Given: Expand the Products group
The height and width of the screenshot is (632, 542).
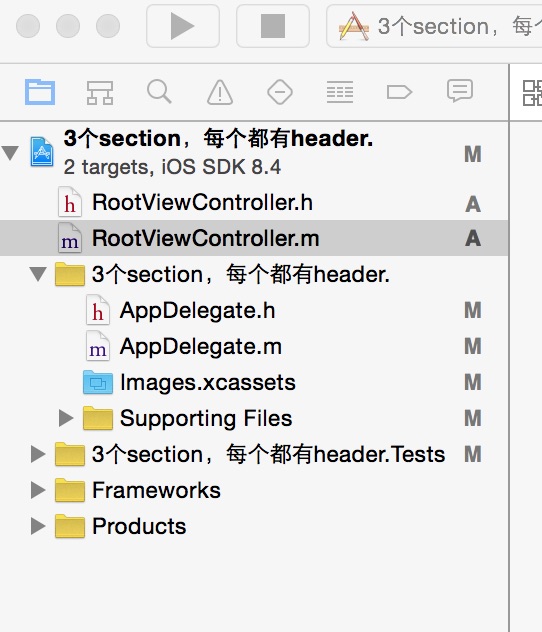Looking at the screenshot, I should (x=38, y=526).
